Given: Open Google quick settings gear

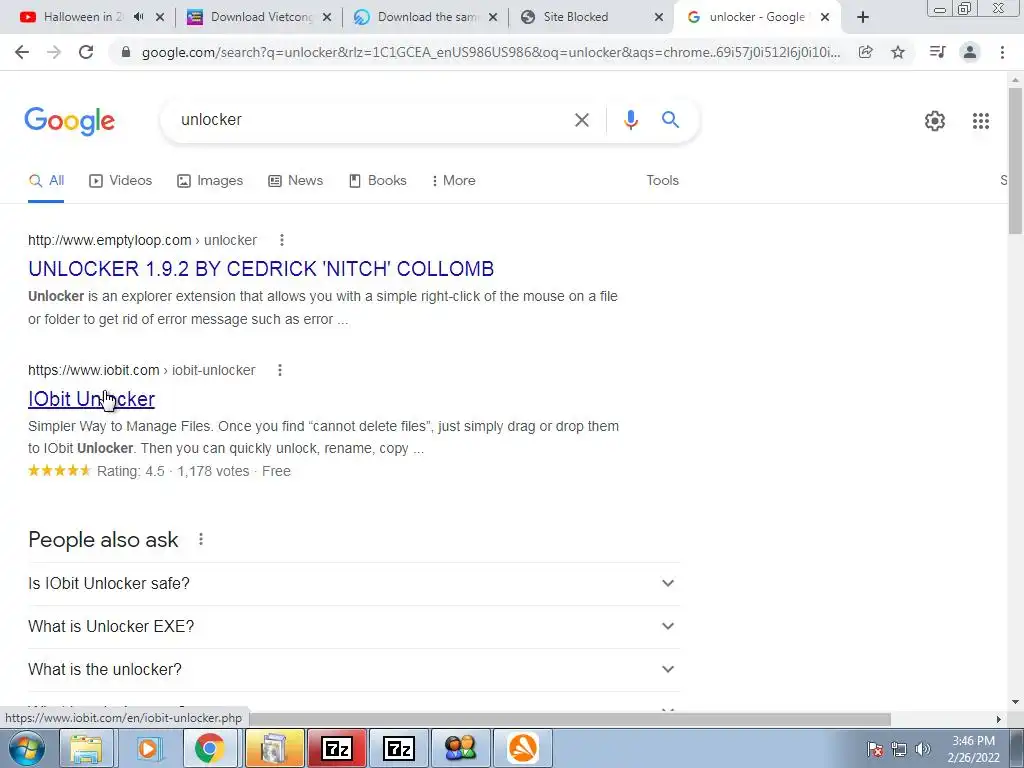Looking at the screenshot, I should pyautogui.click(x=935, y=121).
